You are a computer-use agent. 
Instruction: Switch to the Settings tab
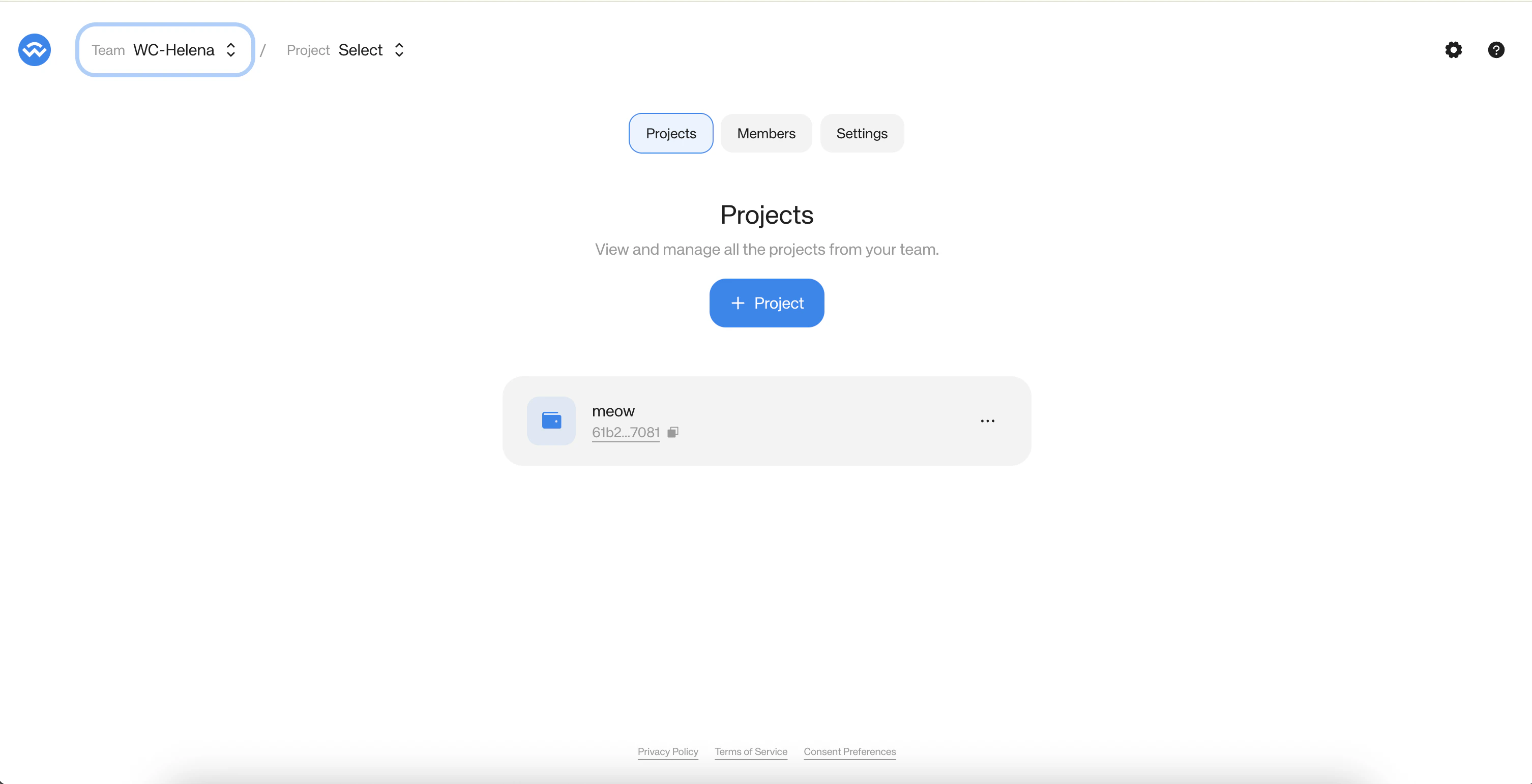pyautogui.click(x=861, y=133)
